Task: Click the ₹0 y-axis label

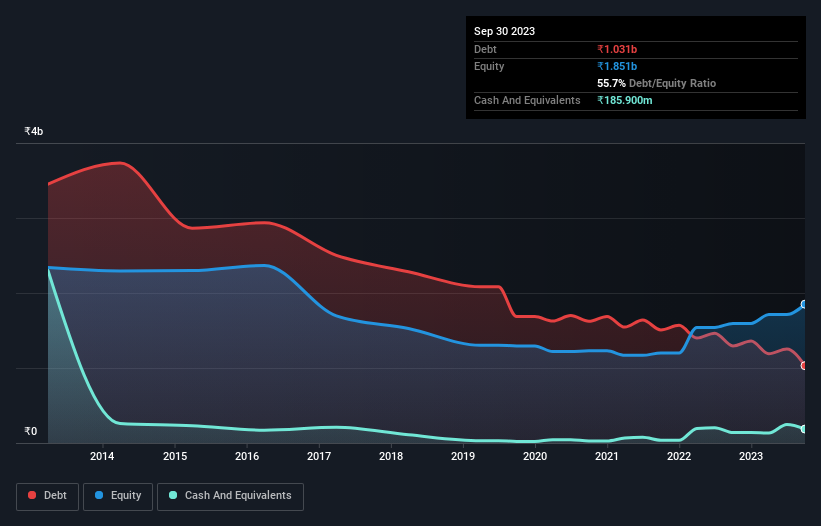Action: pos(30,431)
